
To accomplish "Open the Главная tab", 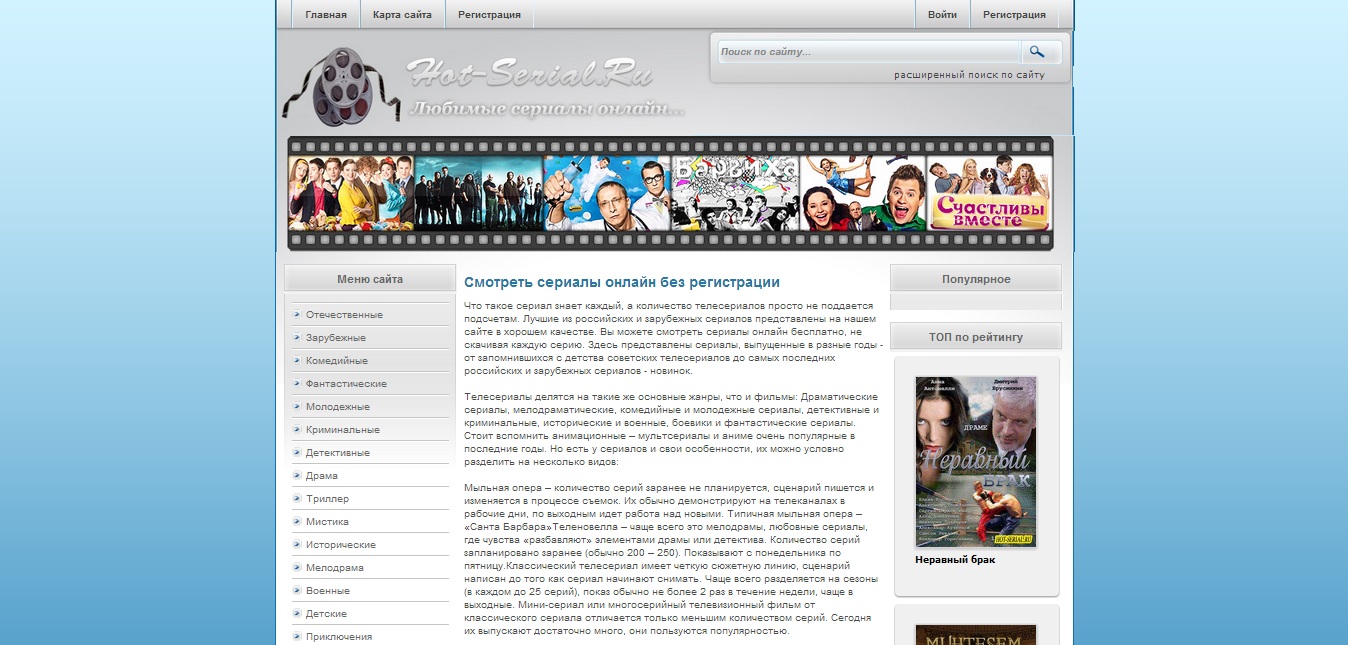I will (x=326, y=15).
